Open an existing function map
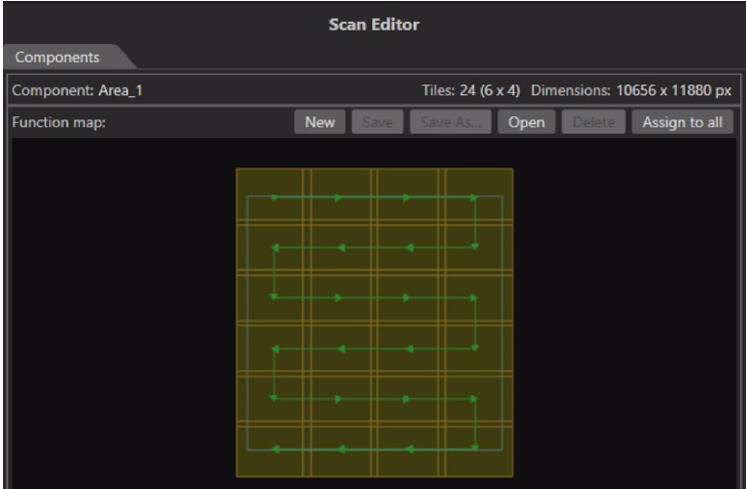 coord(526,123)
